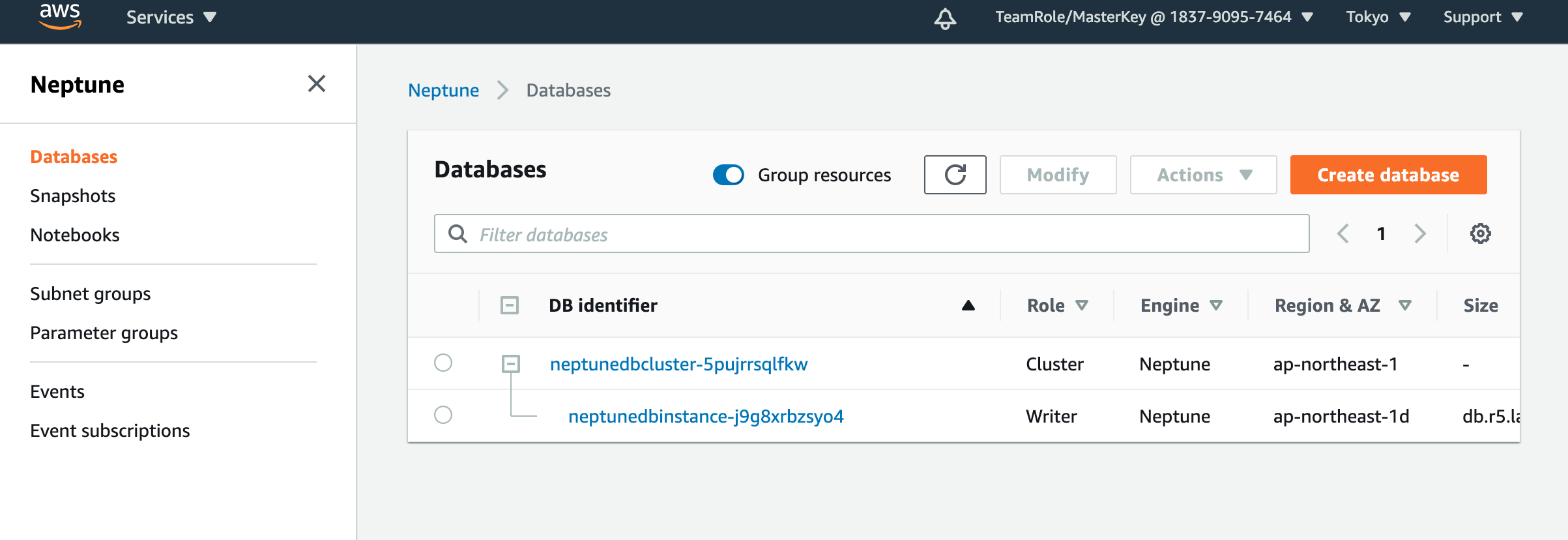The image size is (1568, 540).
Task: Open Snapshots in the sidebar
Action: 73,196
